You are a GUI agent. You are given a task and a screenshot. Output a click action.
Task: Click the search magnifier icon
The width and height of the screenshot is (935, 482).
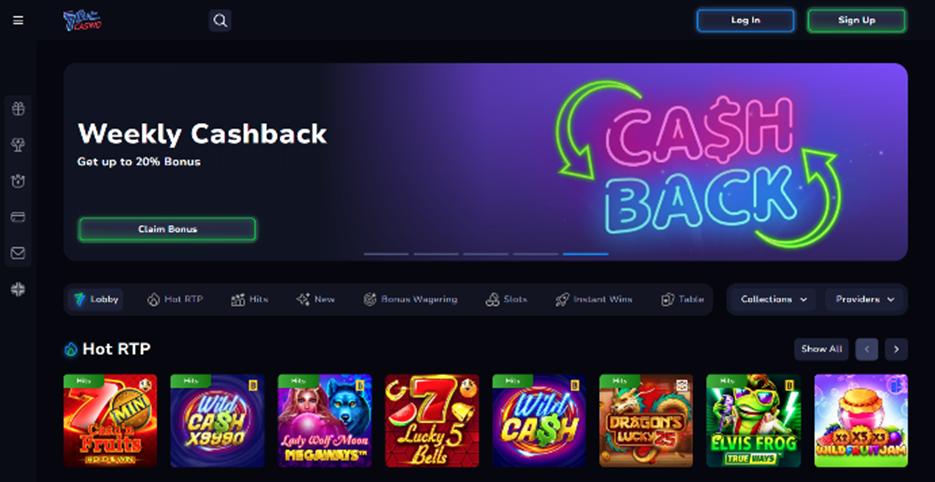(220, 20)
